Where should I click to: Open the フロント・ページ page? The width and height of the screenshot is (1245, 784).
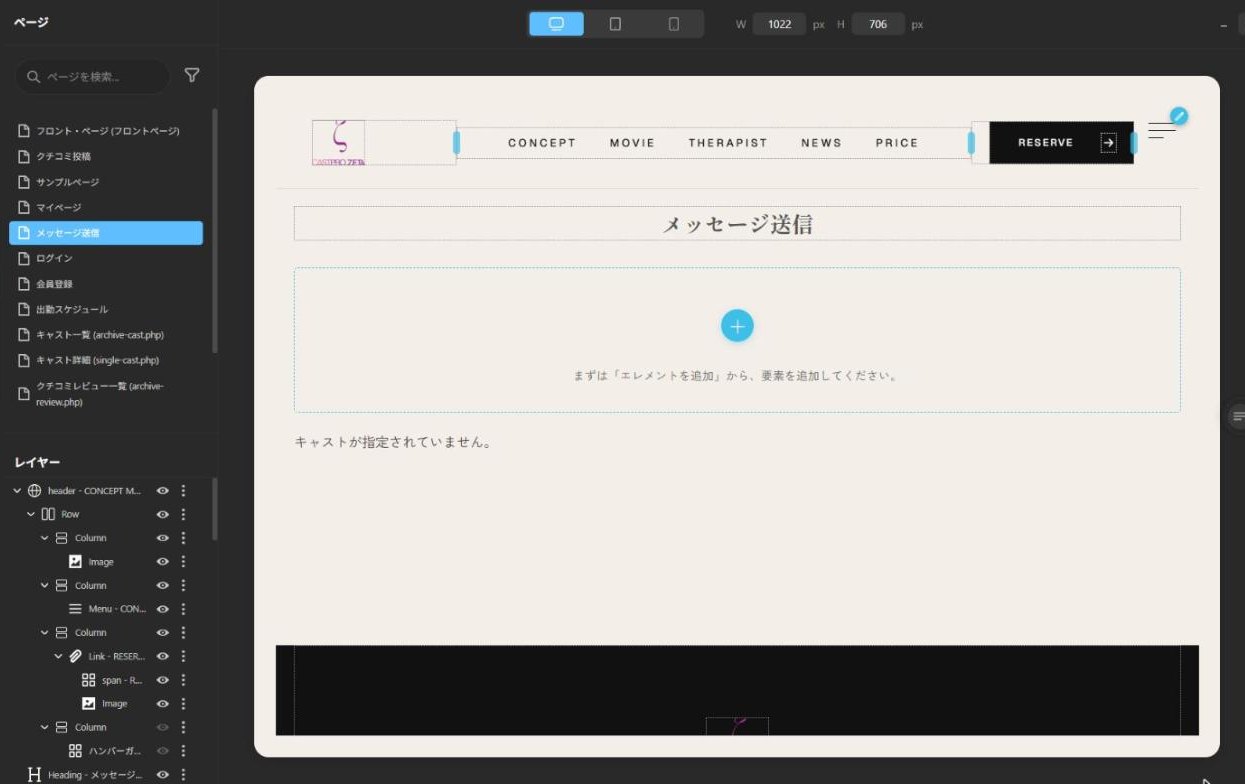point(106,131)
